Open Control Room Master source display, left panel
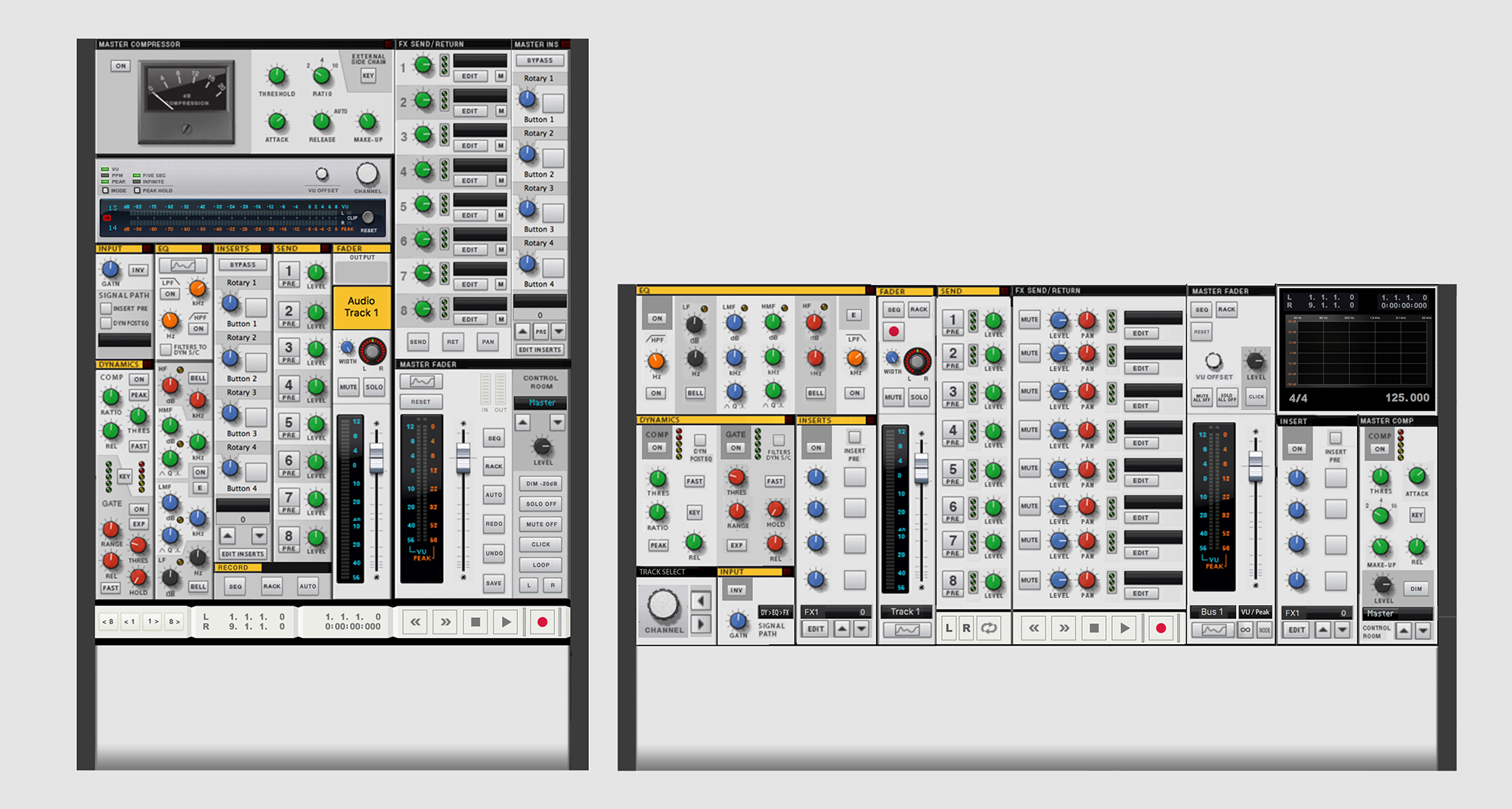Image resolution: width=1512 pixels, height=809 pixels. (x=541, y=403)
